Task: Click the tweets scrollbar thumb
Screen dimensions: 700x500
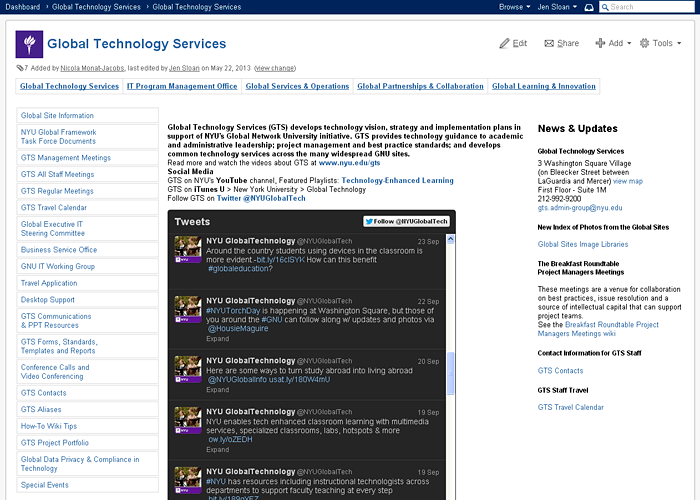Action: (x=450, y=373)
